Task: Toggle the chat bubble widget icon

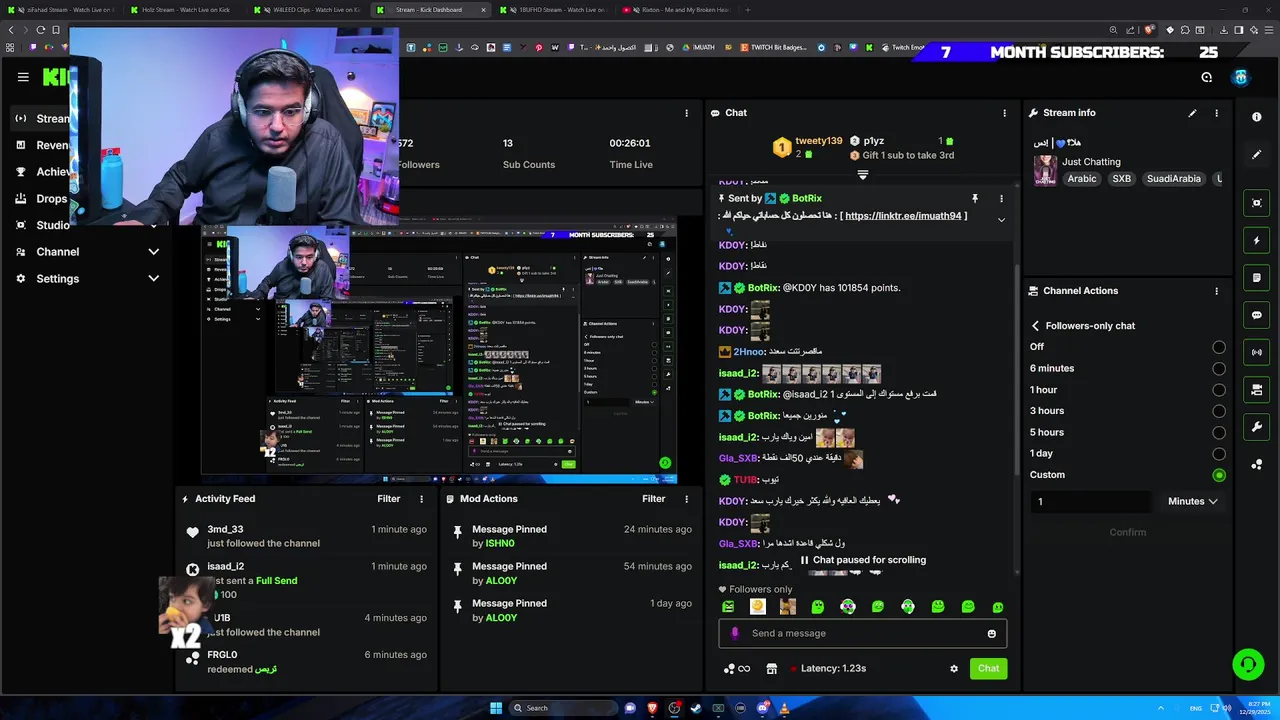Action: point(1257,315)
